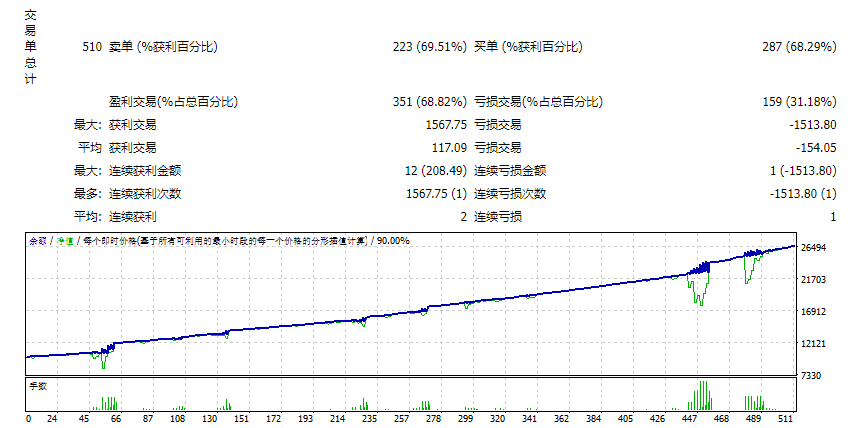Click the total trades value 510
The image size is (852, 428).
(x=92, y=47)
